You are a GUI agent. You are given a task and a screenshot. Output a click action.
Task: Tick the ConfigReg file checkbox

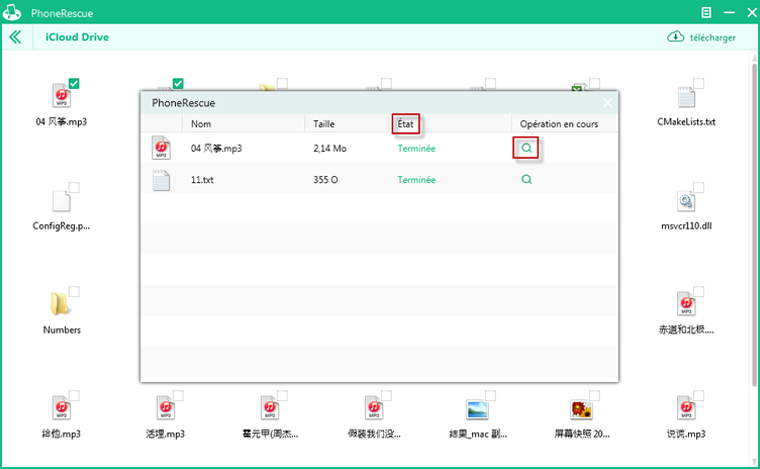[74, 188]
